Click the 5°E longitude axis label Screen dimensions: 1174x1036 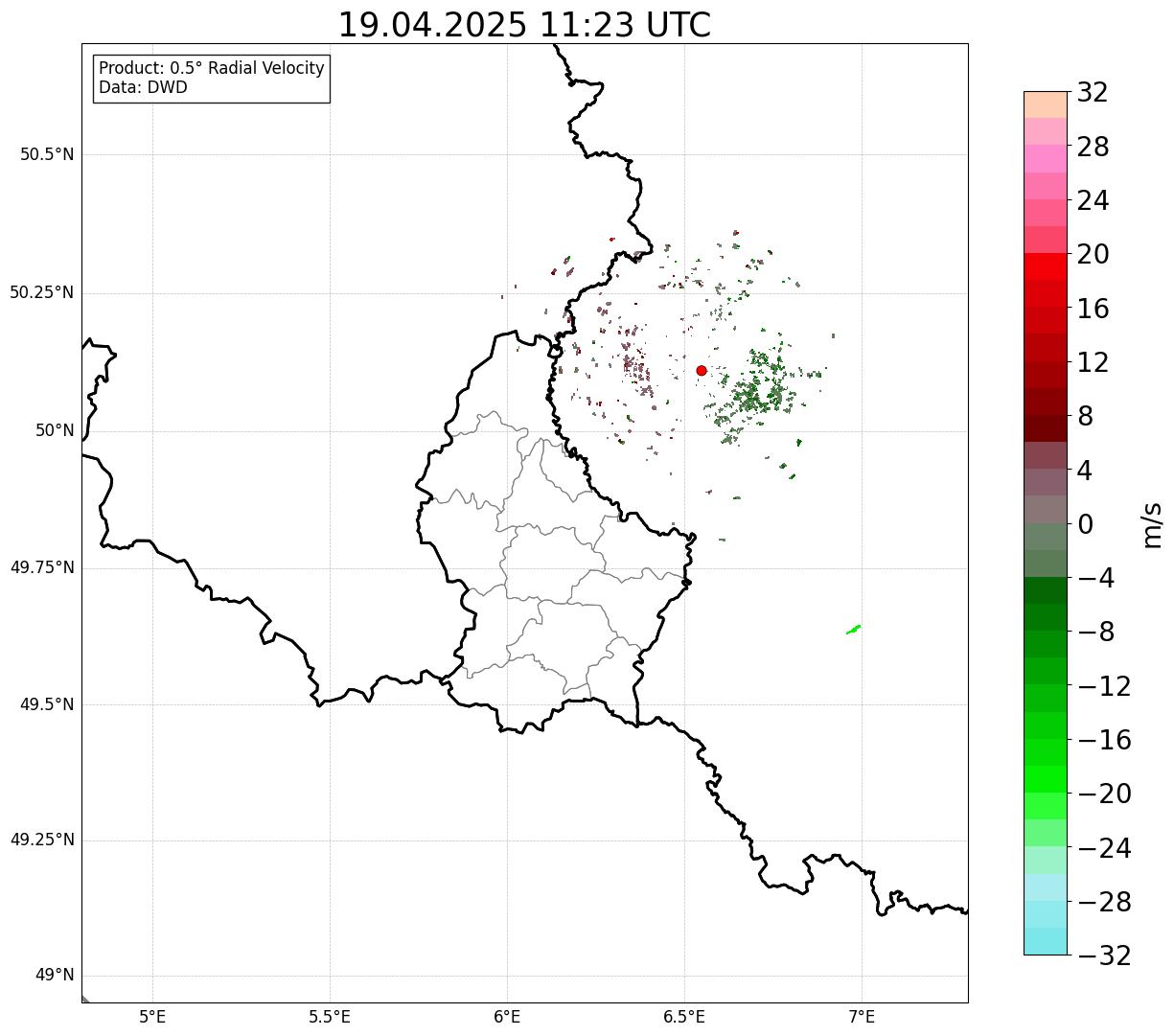pos(152,1016)
